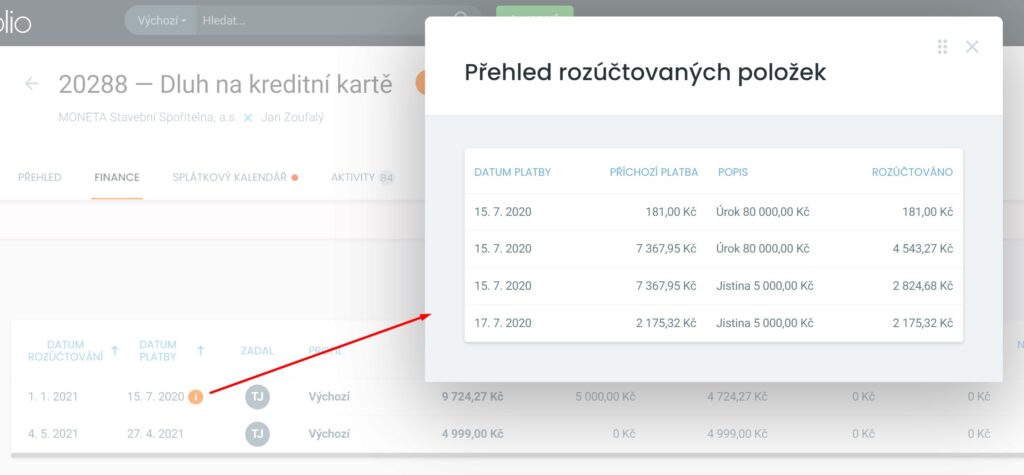Switch to the Přehled tab
The image size is (1024, 475).
pyautogui.click(x=40, y=178)
